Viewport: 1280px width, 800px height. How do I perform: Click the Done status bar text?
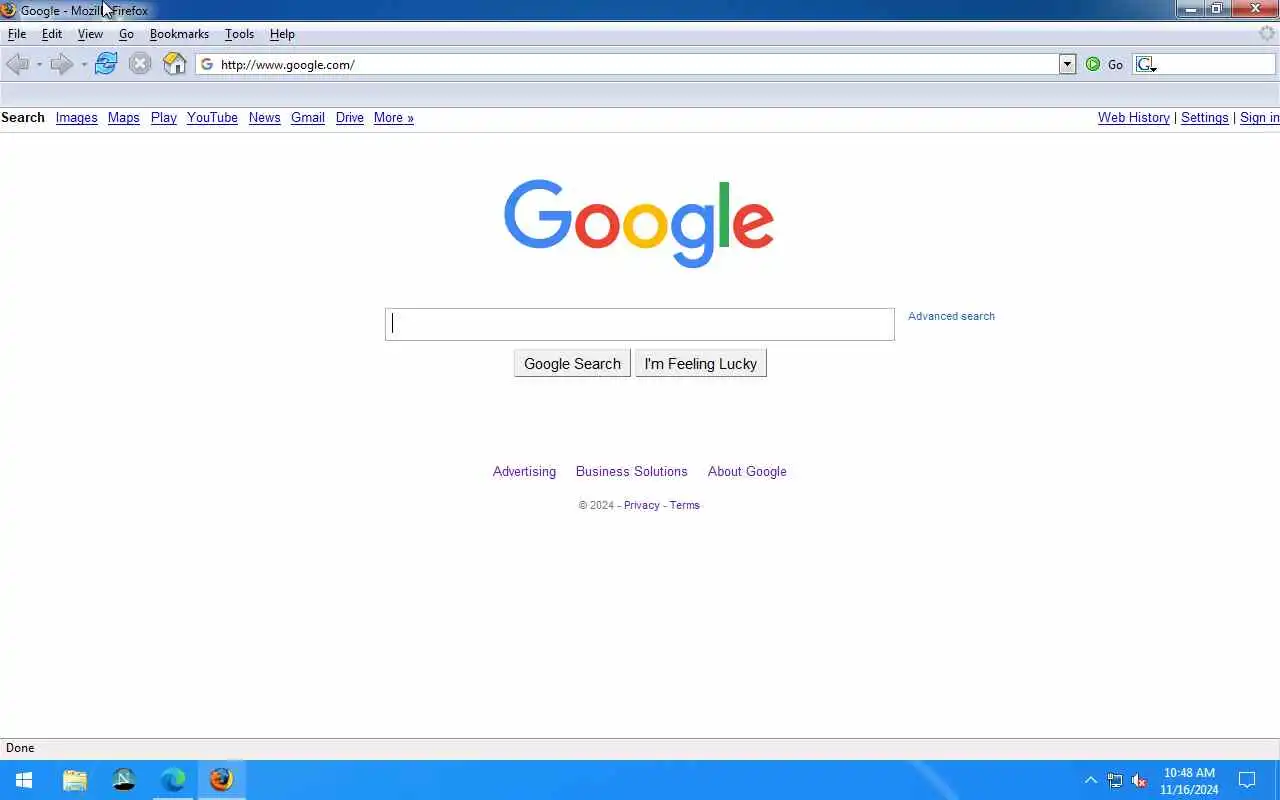click(20, 748)
